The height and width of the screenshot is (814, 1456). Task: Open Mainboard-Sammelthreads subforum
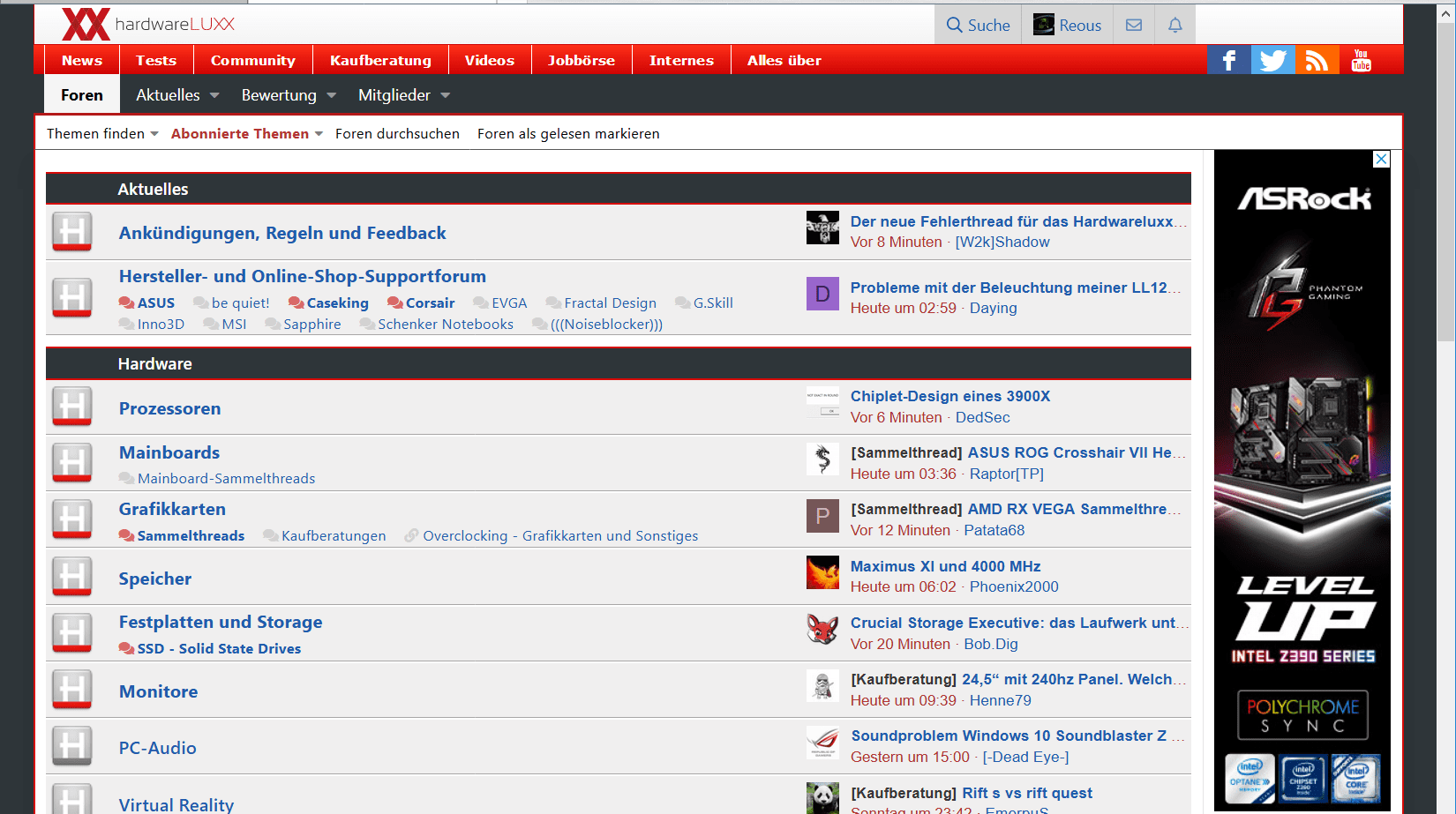[x=226, y=478]
